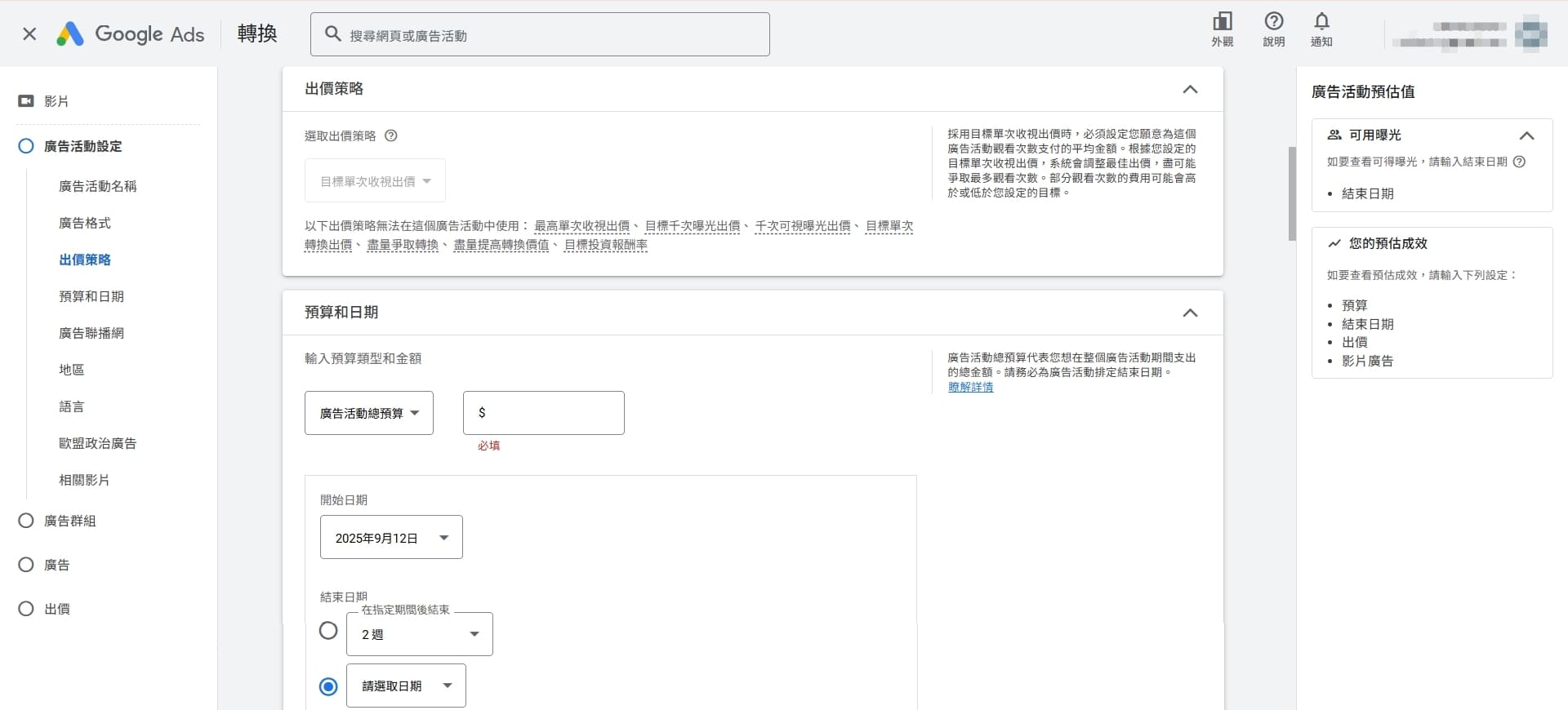Image resolution: width=1568 pixels, height=710 pixels.
Task: Go to 歐盟政治廣告 in the sidebar
Action: [98, 443]
